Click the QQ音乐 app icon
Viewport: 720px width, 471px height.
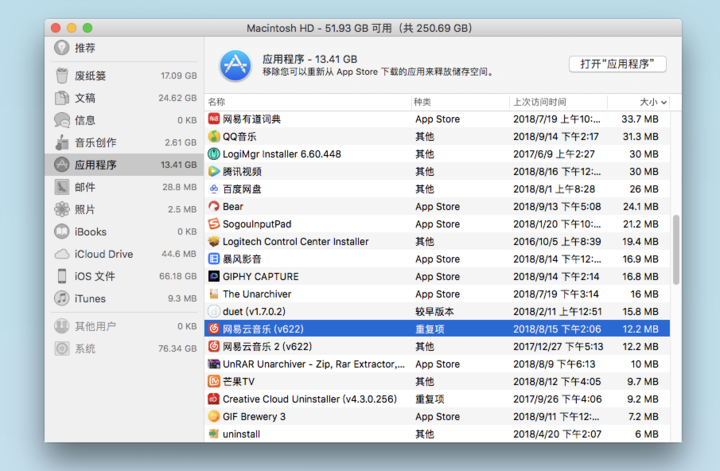click(x=214, y=137)
